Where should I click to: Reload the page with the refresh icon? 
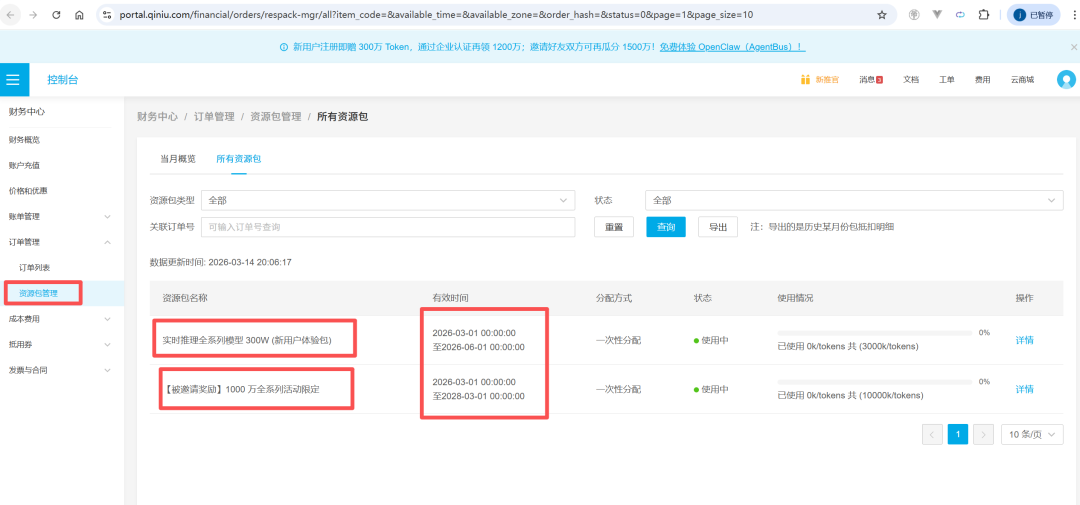coord(55,15)
